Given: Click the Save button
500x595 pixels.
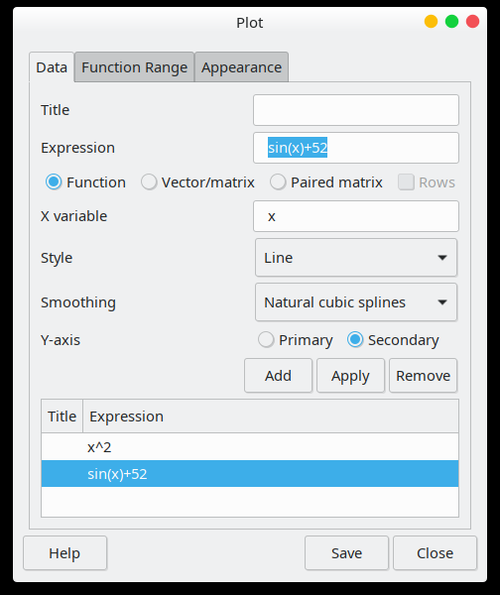Looking at the screenshot, I should (x=346, y=553).
